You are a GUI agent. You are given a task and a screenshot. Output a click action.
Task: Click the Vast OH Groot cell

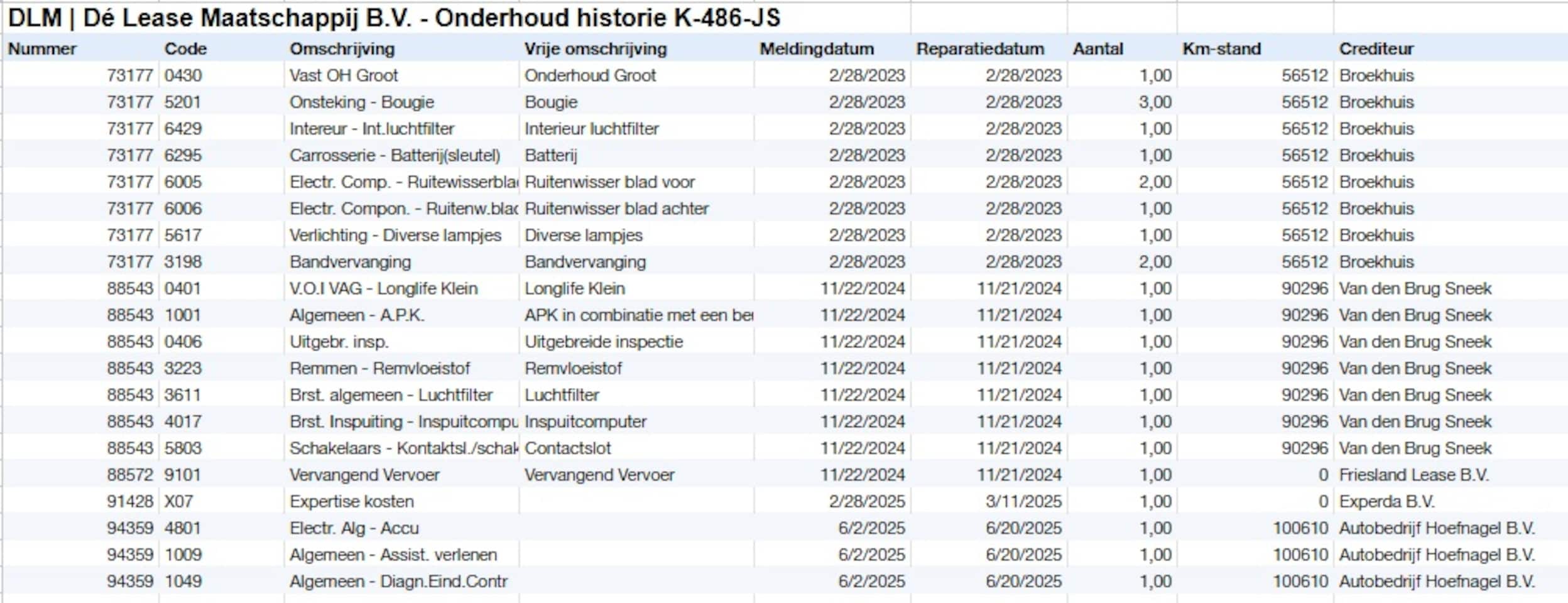[344, 75]
